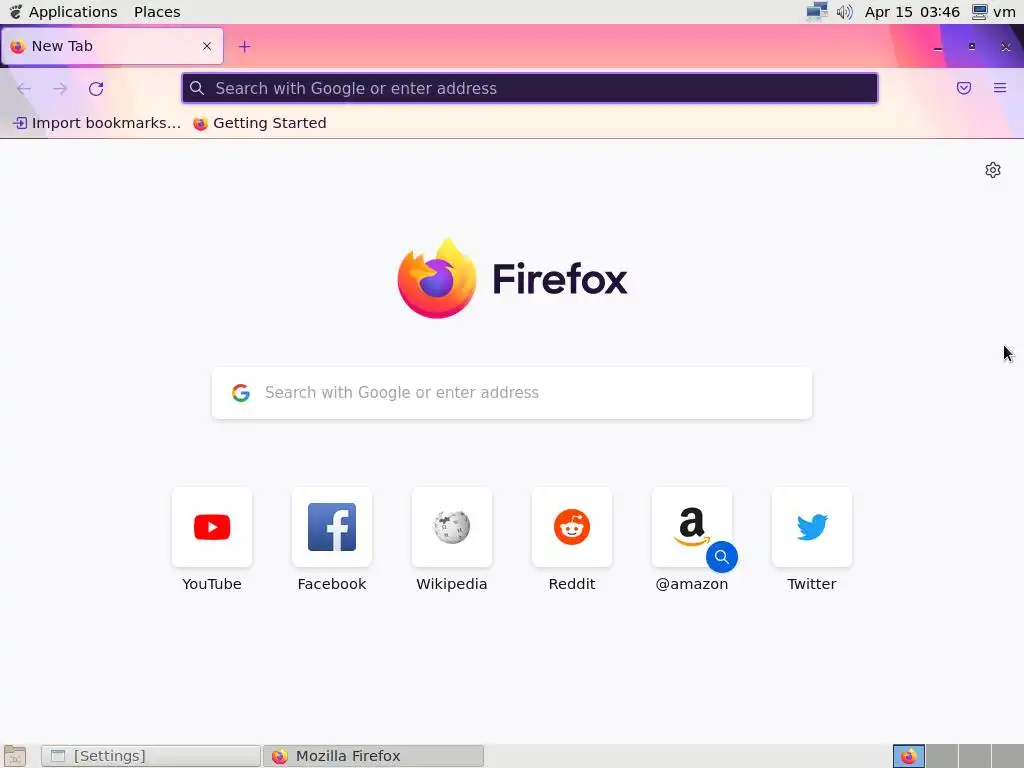The width and height of the screenshot is (1024, 768).
Task: Click the Twitter label text
Action: [x=812, y=584]
